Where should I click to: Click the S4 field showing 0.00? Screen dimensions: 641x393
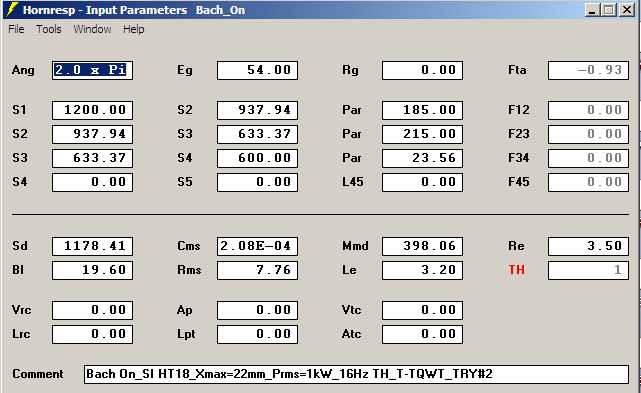point(92,182)
